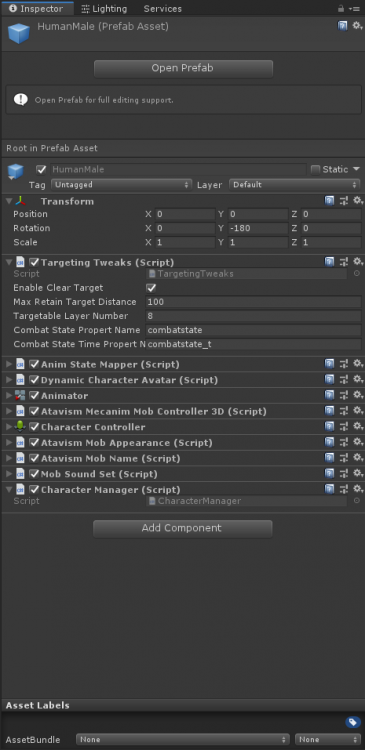Disable Dynamic Character Avatar component checkbox
Image resolution: width=365 pixels, height=750 pixels.
pyautogui.click(x=34, y=380)
